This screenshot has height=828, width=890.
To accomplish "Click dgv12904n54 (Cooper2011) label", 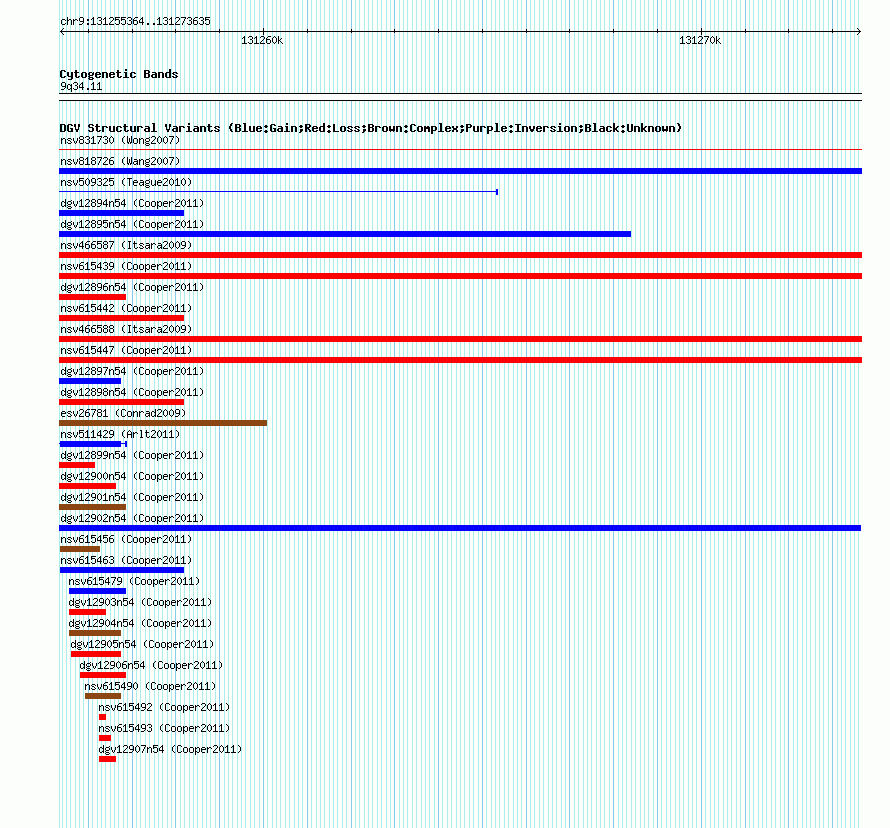I will click(140, 623).
